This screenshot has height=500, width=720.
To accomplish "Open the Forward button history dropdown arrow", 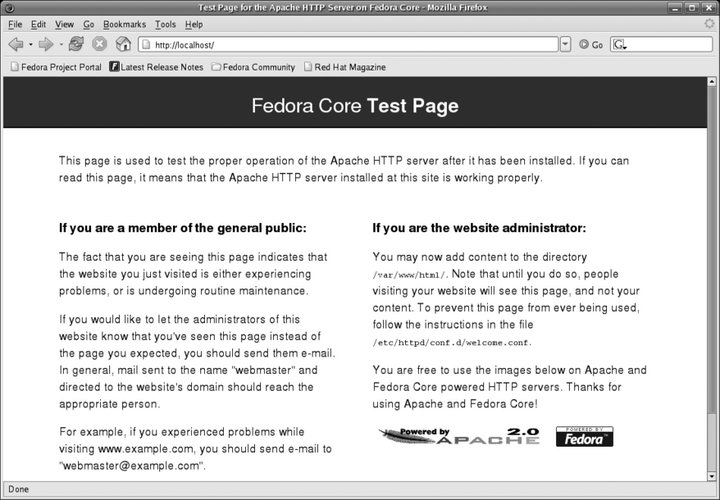I will tap(60, 45).
